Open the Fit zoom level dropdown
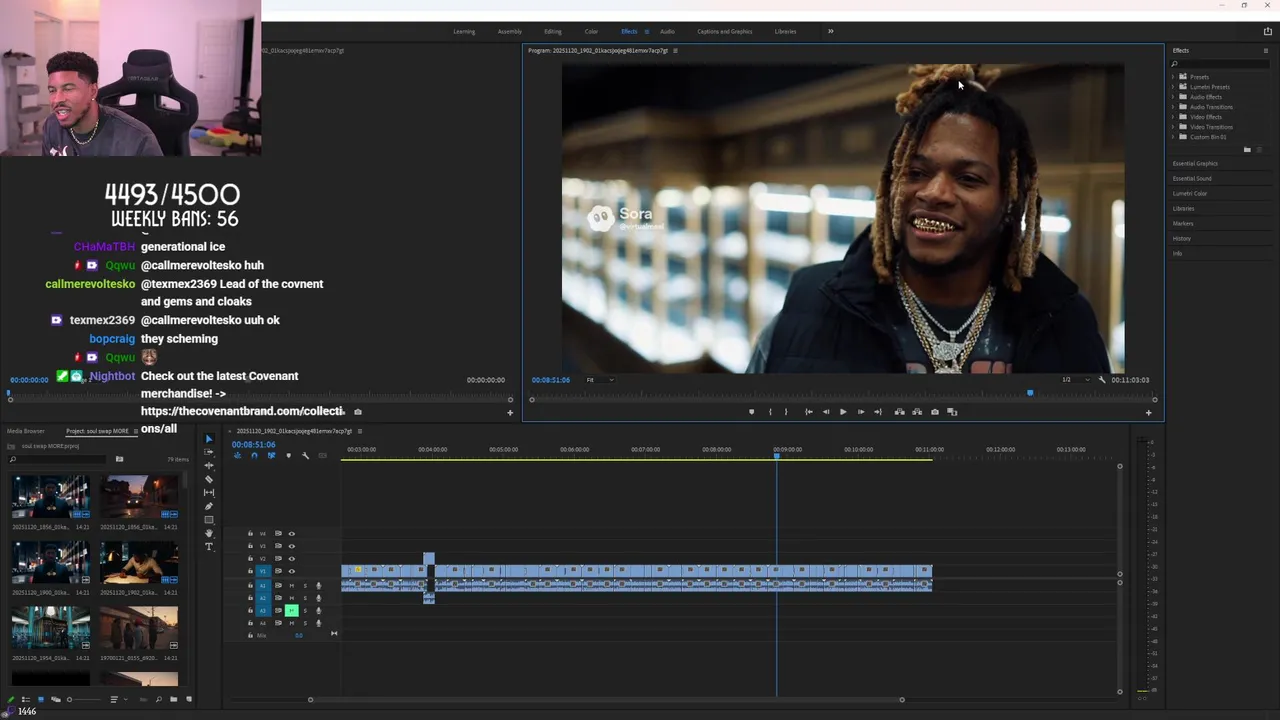The image size is (1280, 720). click(x=599, y=380)
